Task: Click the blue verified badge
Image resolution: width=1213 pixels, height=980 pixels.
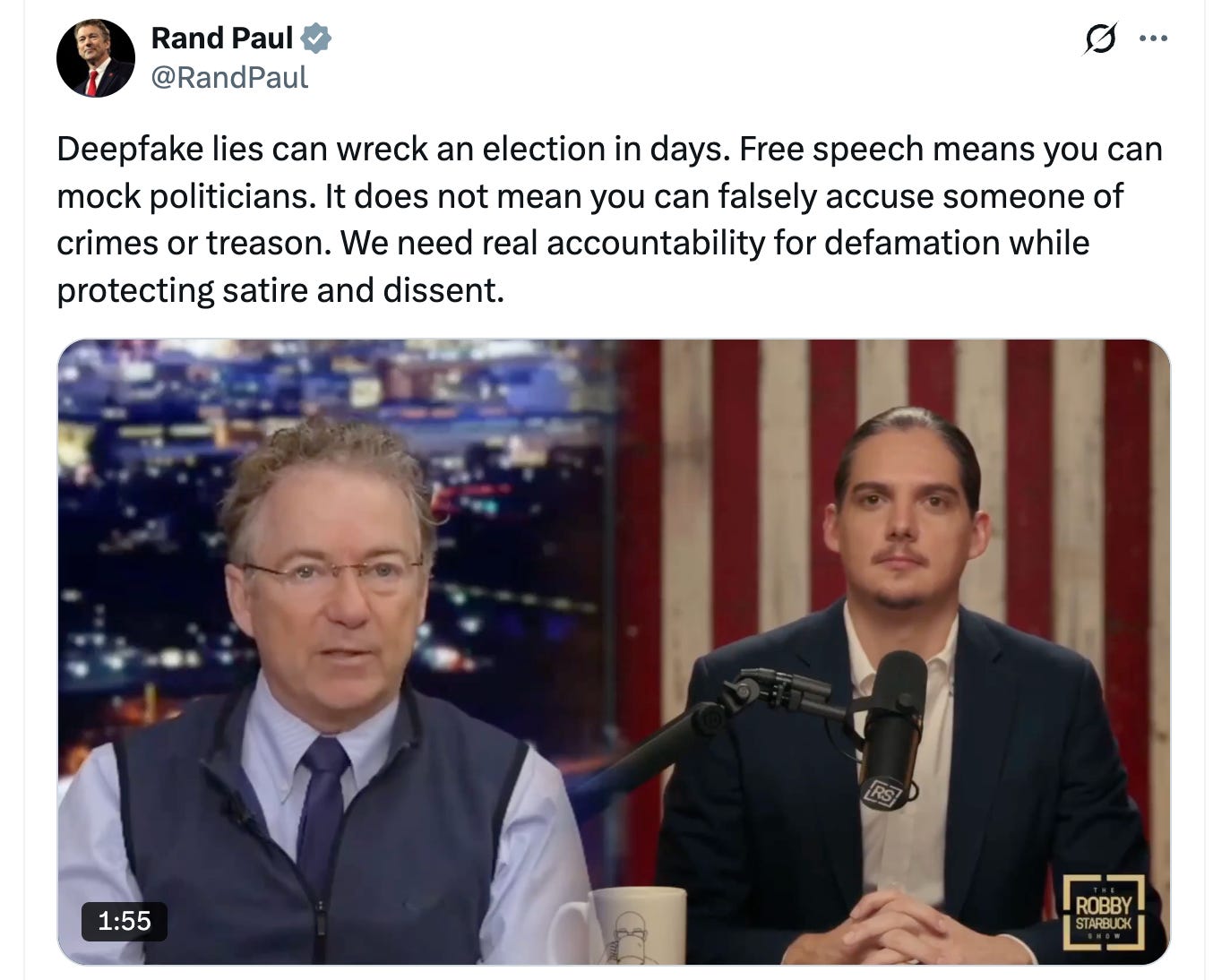Action: point(316,39)
